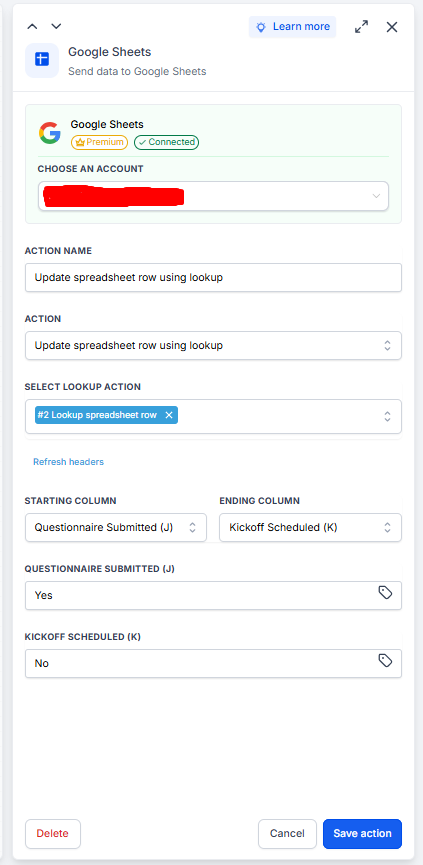Open the Learn more help link
Image resolution: width=423 pixels, height=865 pixels.
pyautogui.click(x=293, y=26)
